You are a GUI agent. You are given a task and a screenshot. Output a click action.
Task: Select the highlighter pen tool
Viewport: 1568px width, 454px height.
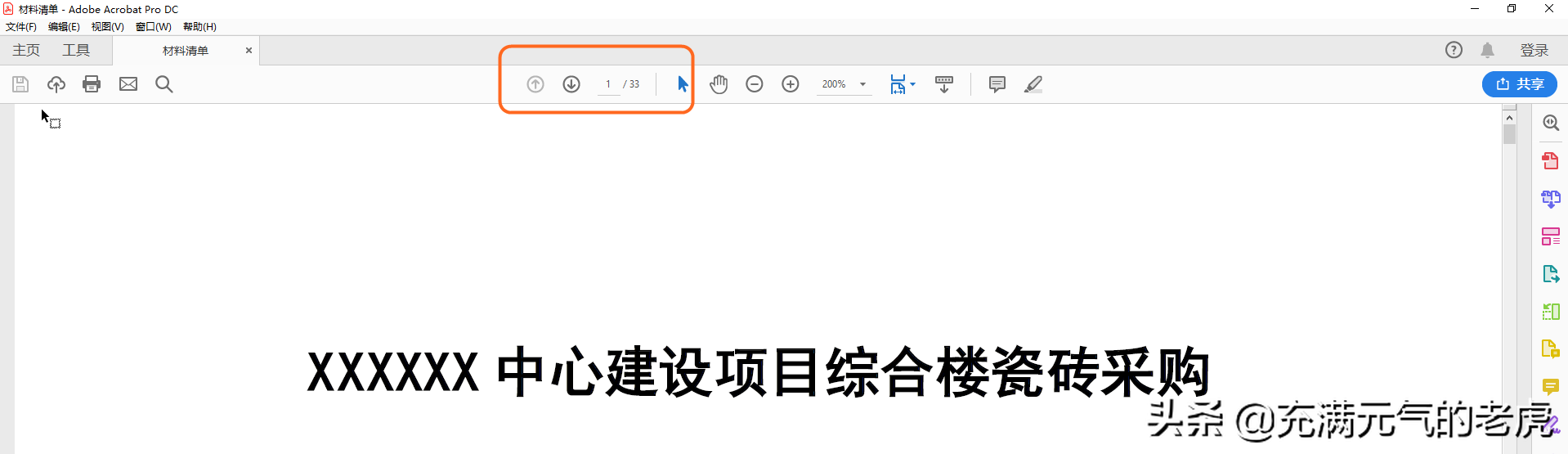pos(1033,84)
